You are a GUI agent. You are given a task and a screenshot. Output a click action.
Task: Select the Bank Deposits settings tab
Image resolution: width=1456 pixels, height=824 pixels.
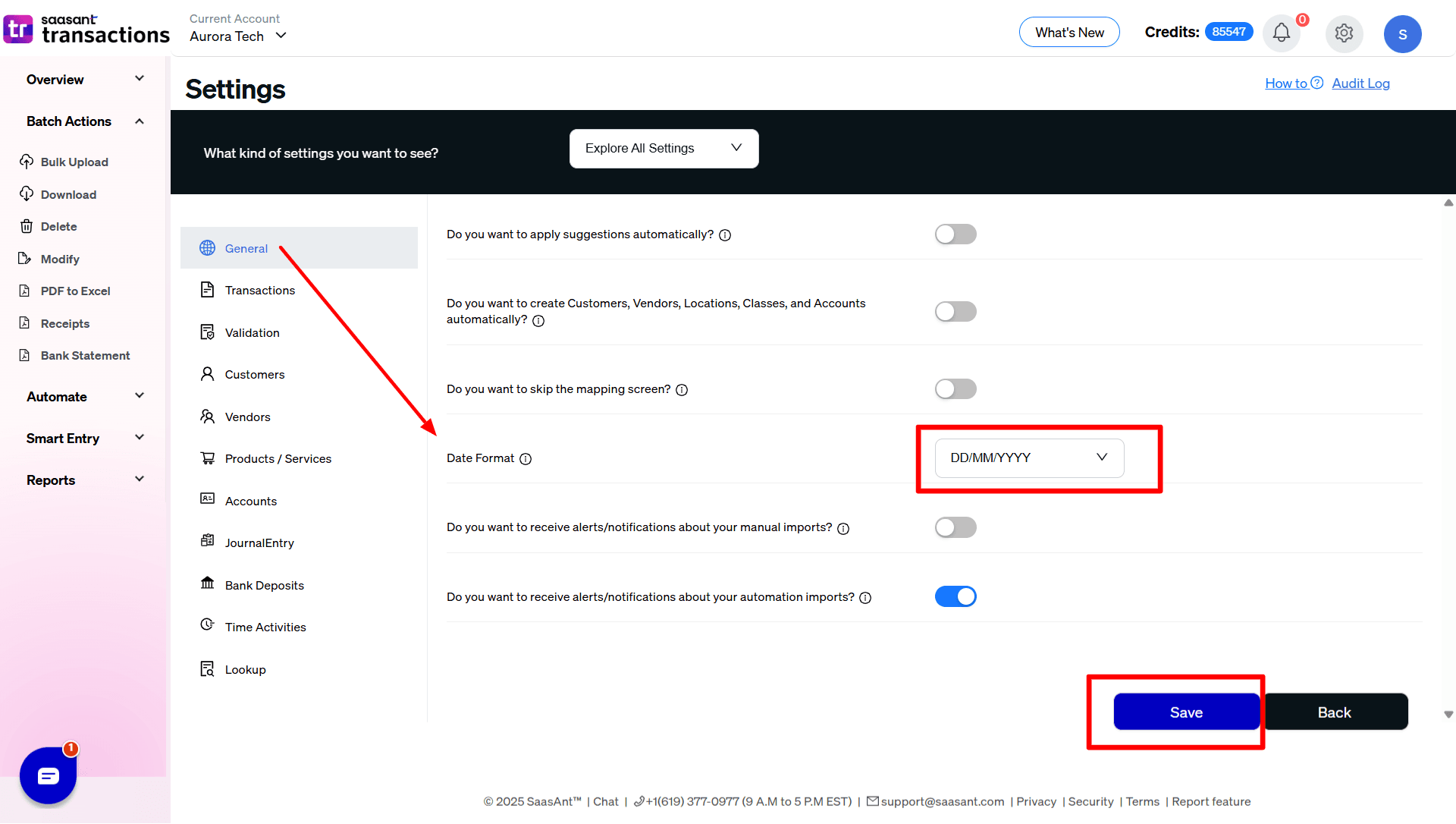point(264,586)
